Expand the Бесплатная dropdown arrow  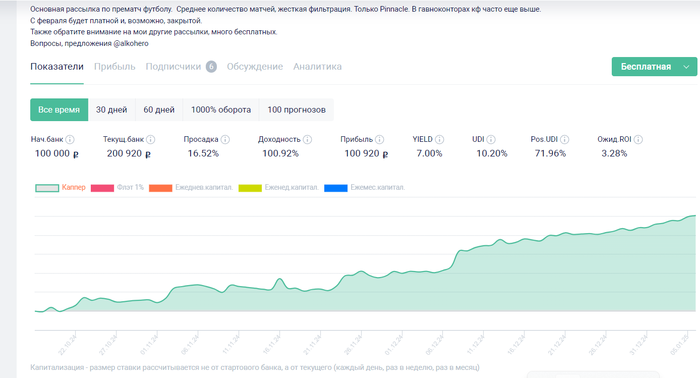click(686, 66)
